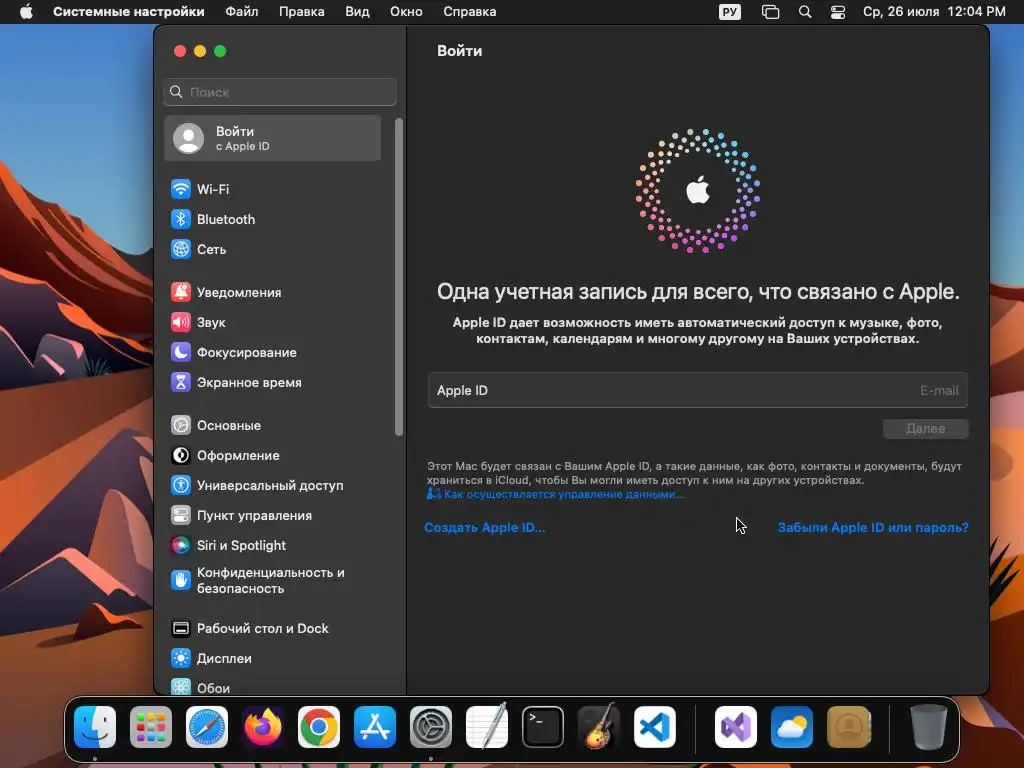The height and width of the screenshot is (768, 1024).
Task: Open the Окно menu
Action: click(406, 12)
